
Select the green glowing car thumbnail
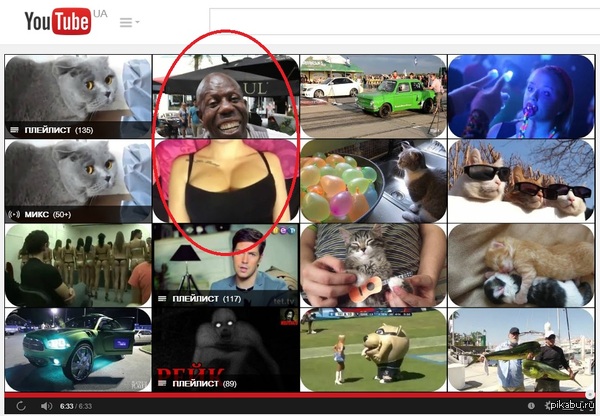[77, 350]
